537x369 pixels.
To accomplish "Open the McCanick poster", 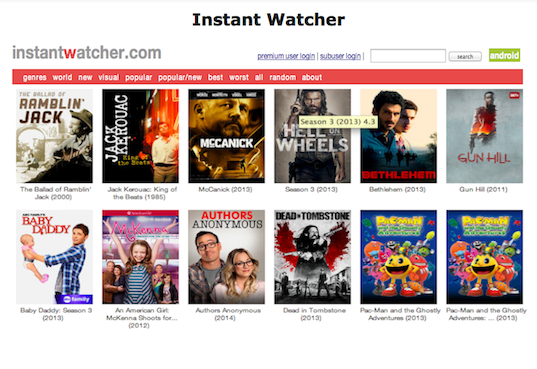I will coord(226,136).
